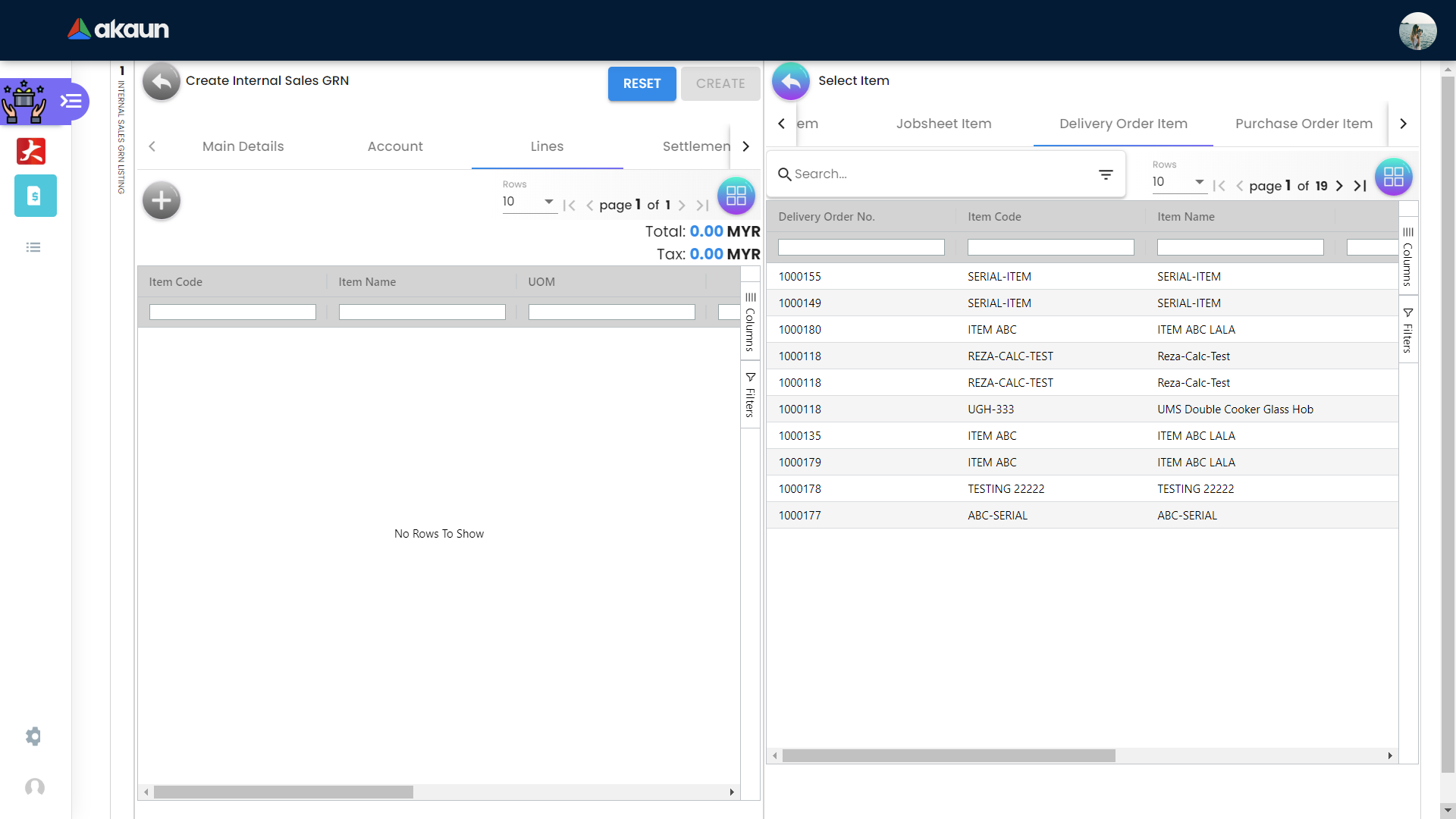Click the add line item plus button

[x=162, y=201]
